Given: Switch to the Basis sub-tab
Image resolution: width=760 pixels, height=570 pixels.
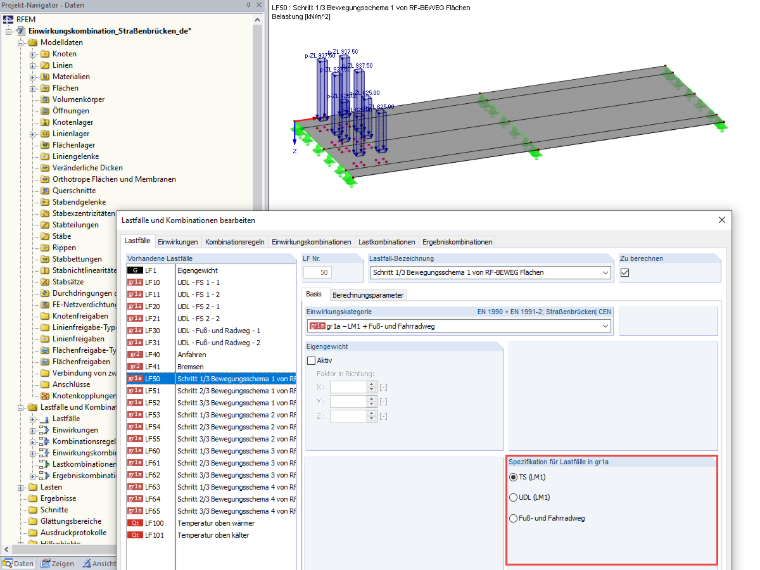Looking at the screenshot, I should pos(314,294).
